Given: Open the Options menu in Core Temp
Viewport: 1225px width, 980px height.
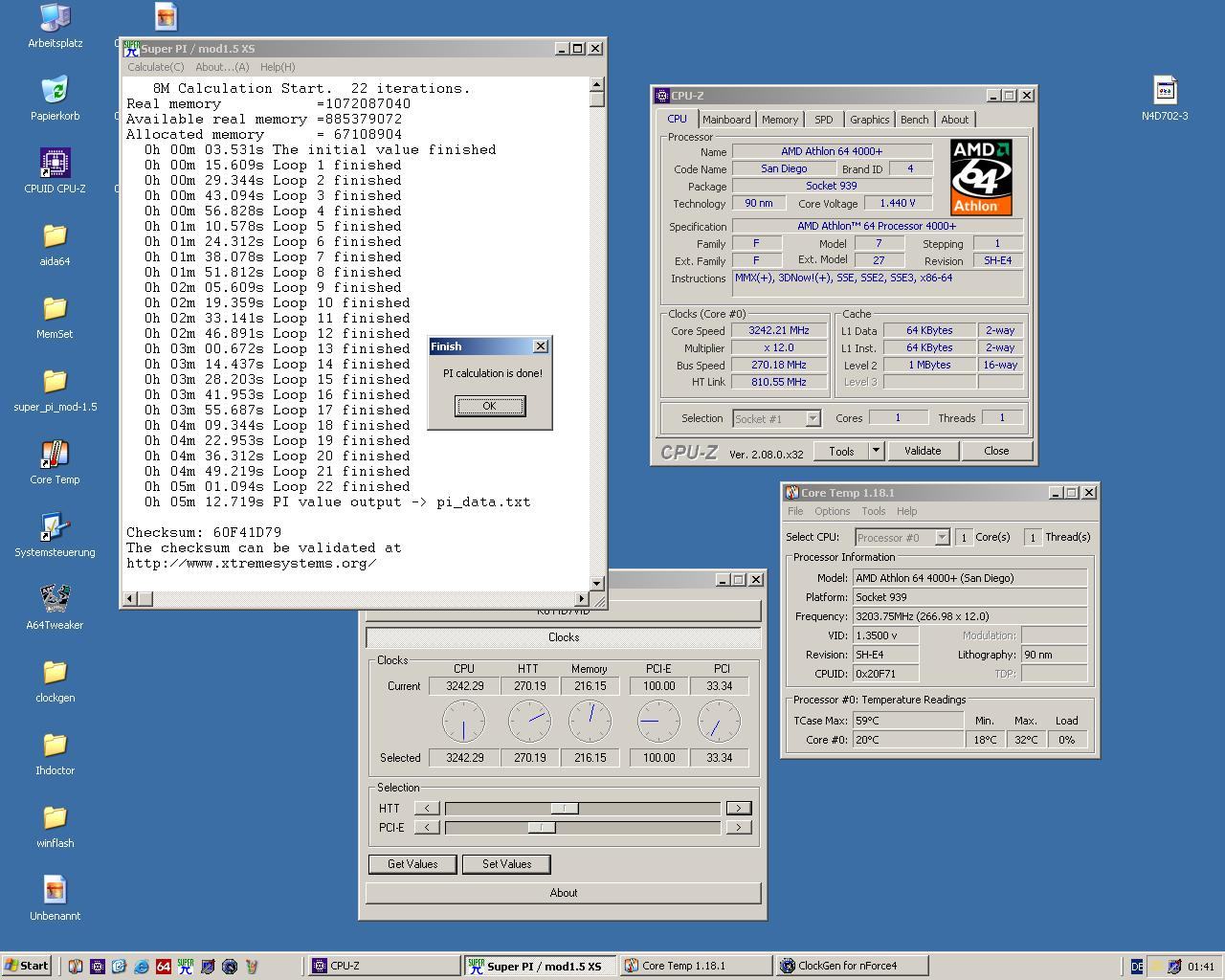Looking at the screenshot, I should click(x=833, y=511).
